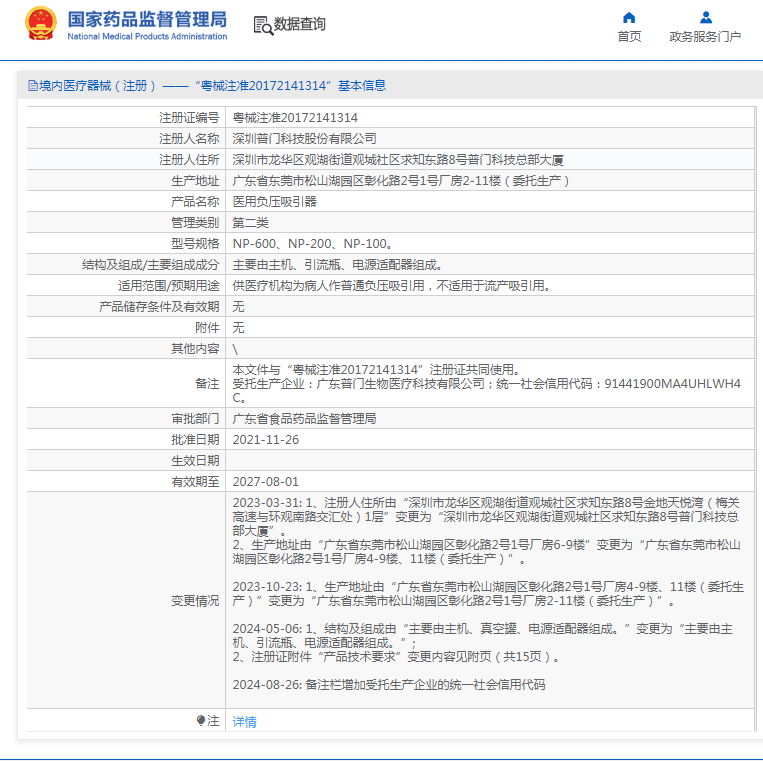This screenshot has width=763, height=761.
Task: Select the 注册人住所 address value
Action: [398, 160]
